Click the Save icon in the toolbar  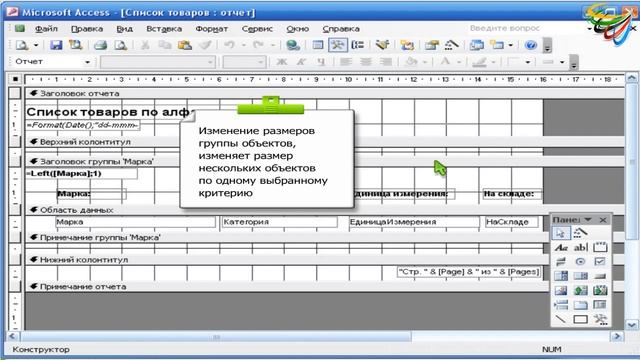point(56,45)
